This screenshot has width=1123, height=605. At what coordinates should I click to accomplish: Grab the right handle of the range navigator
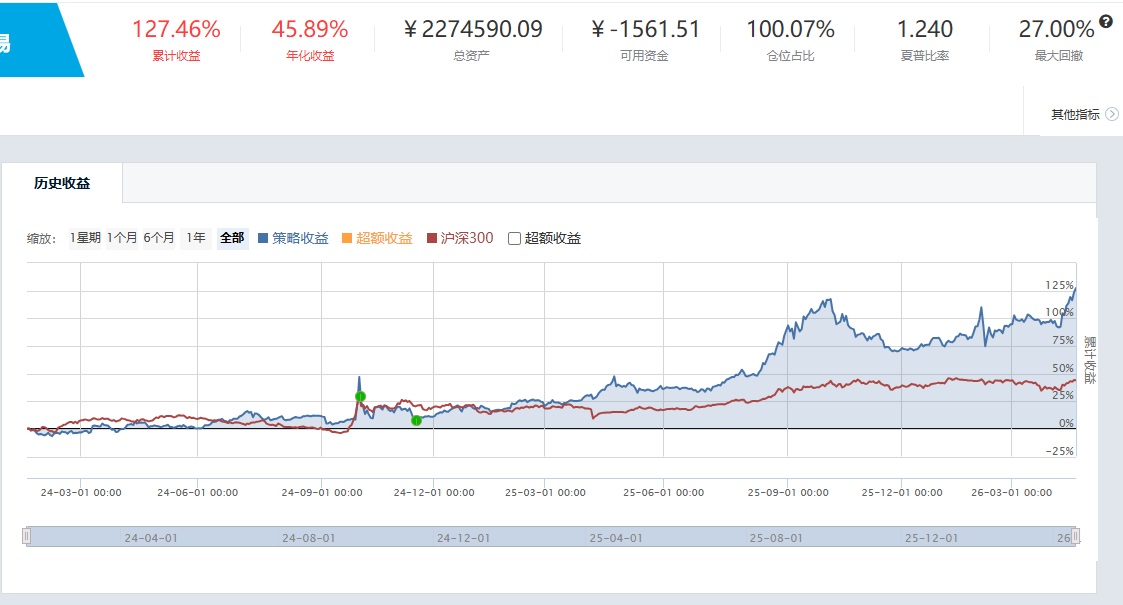pyautogui.click(x=1075, y=536)
